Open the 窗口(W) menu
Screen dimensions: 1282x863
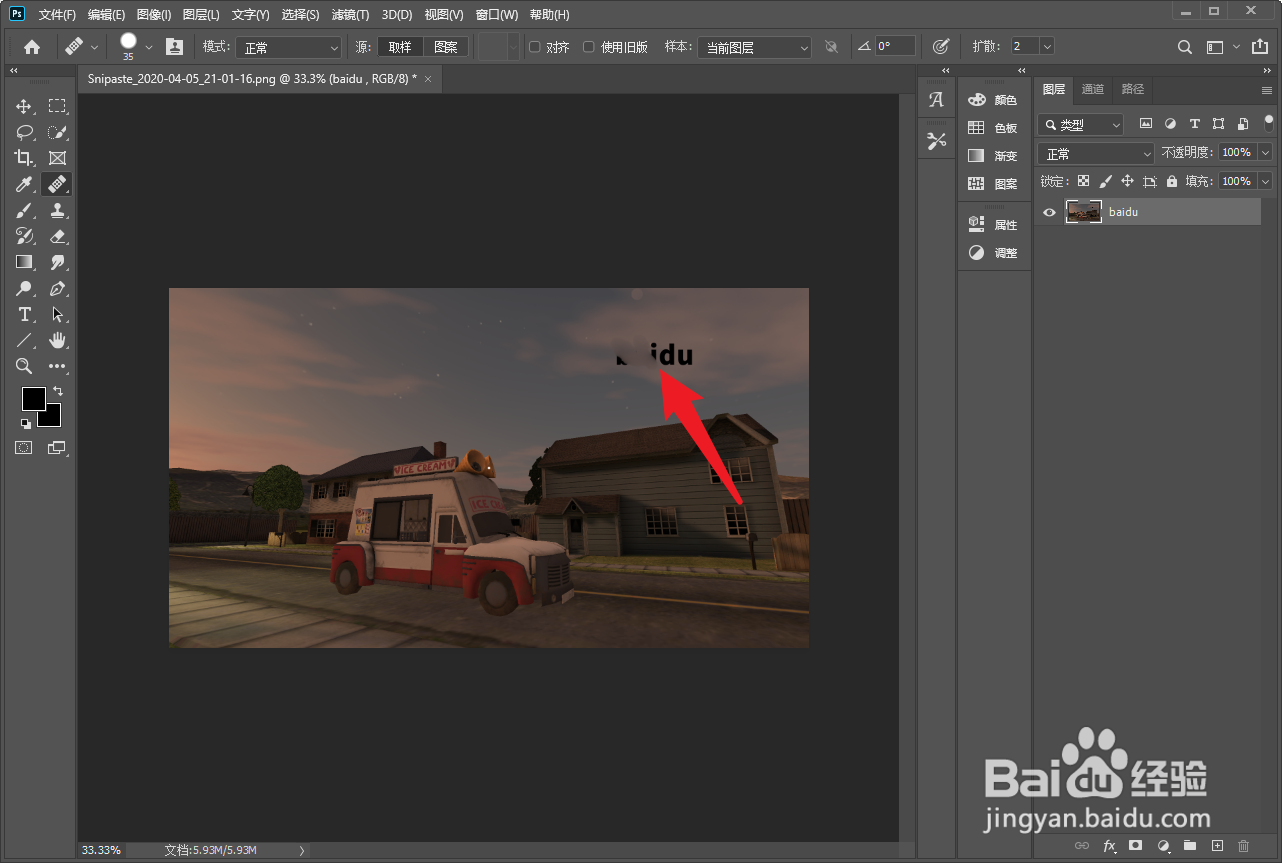(x=496, y=15)
